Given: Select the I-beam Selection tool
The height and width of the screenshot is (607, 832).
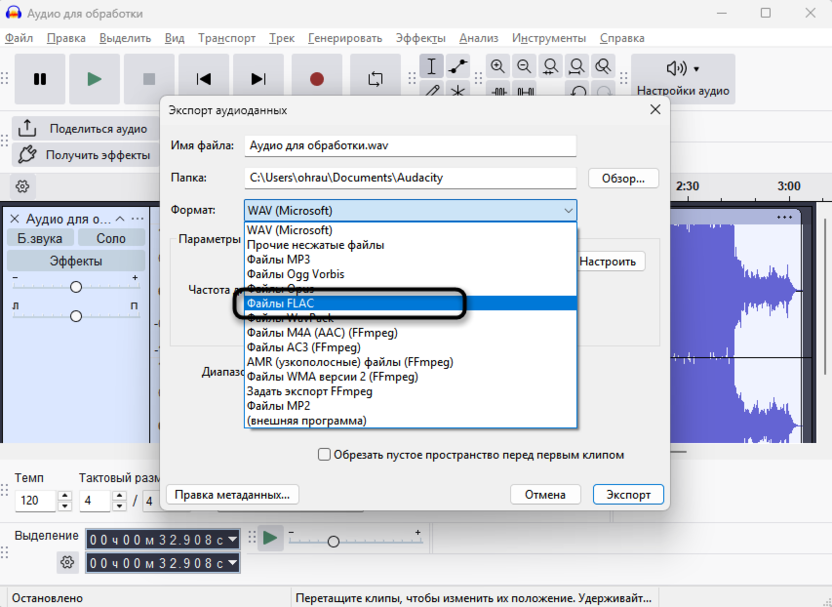Looking at the screenshot, I should 431,67.
